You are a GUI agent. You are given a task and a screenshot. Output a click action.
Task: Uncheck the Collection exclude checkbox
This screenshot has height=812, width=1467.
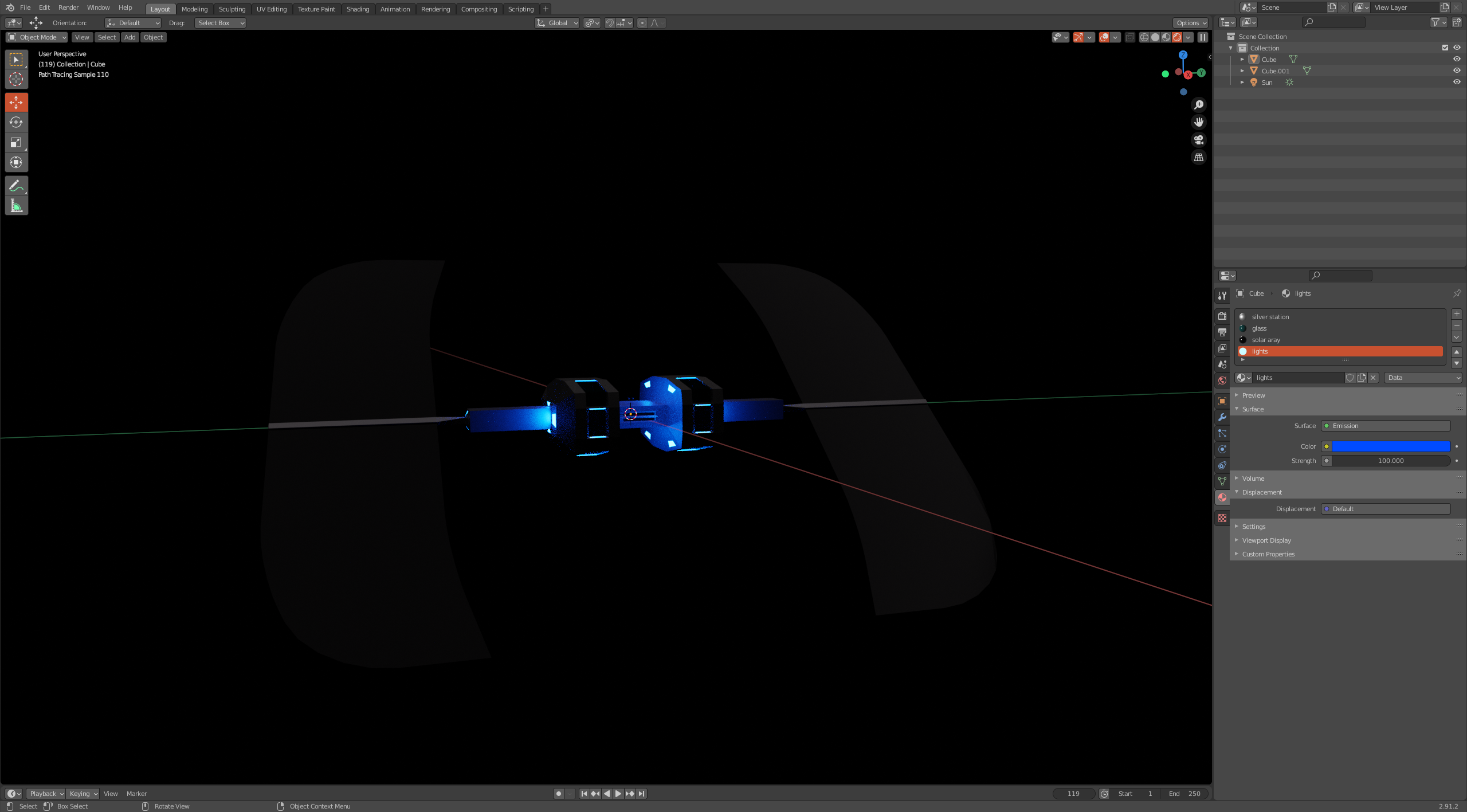(1445, 48)
